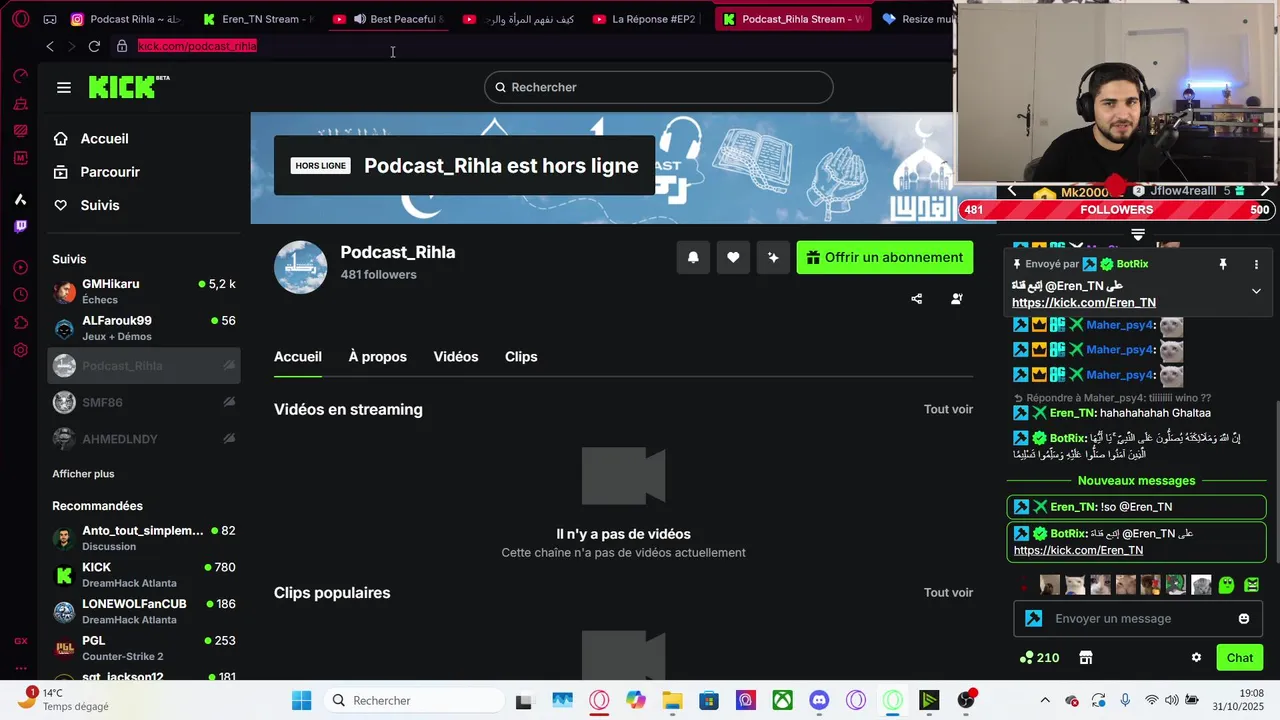Toggle the heart follow button for Podcast_Rihla

pyautogui.click(x=733, y=257)
